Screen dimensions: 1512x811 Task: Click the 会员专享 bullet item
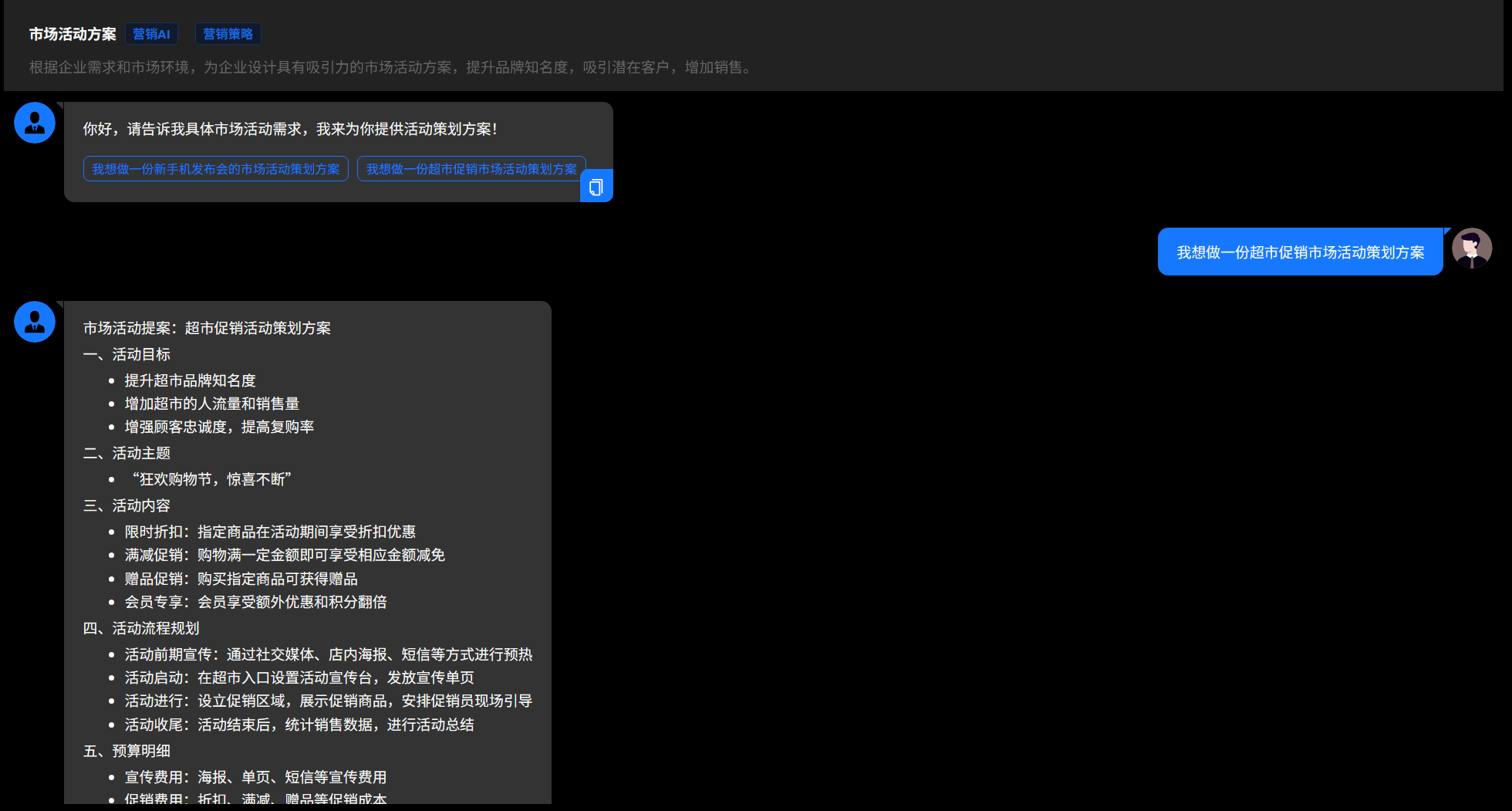click(x=255, y=602)
